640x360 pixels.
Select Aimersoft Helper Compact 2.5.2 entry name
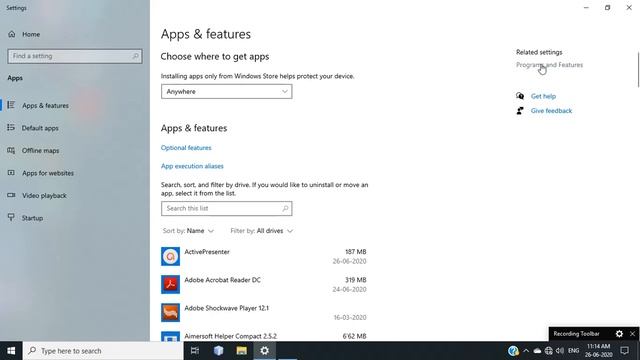231,336
